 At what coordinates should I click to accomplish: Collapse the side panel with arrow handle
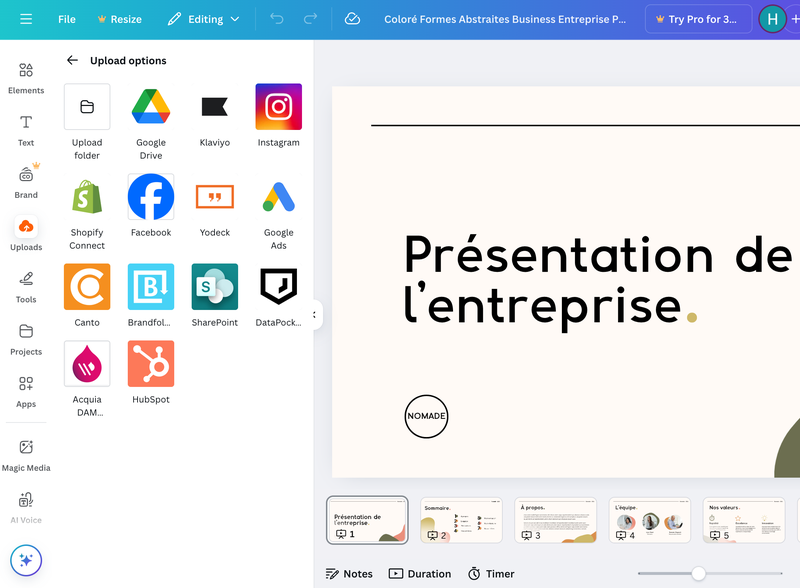[x=316, y=315]
